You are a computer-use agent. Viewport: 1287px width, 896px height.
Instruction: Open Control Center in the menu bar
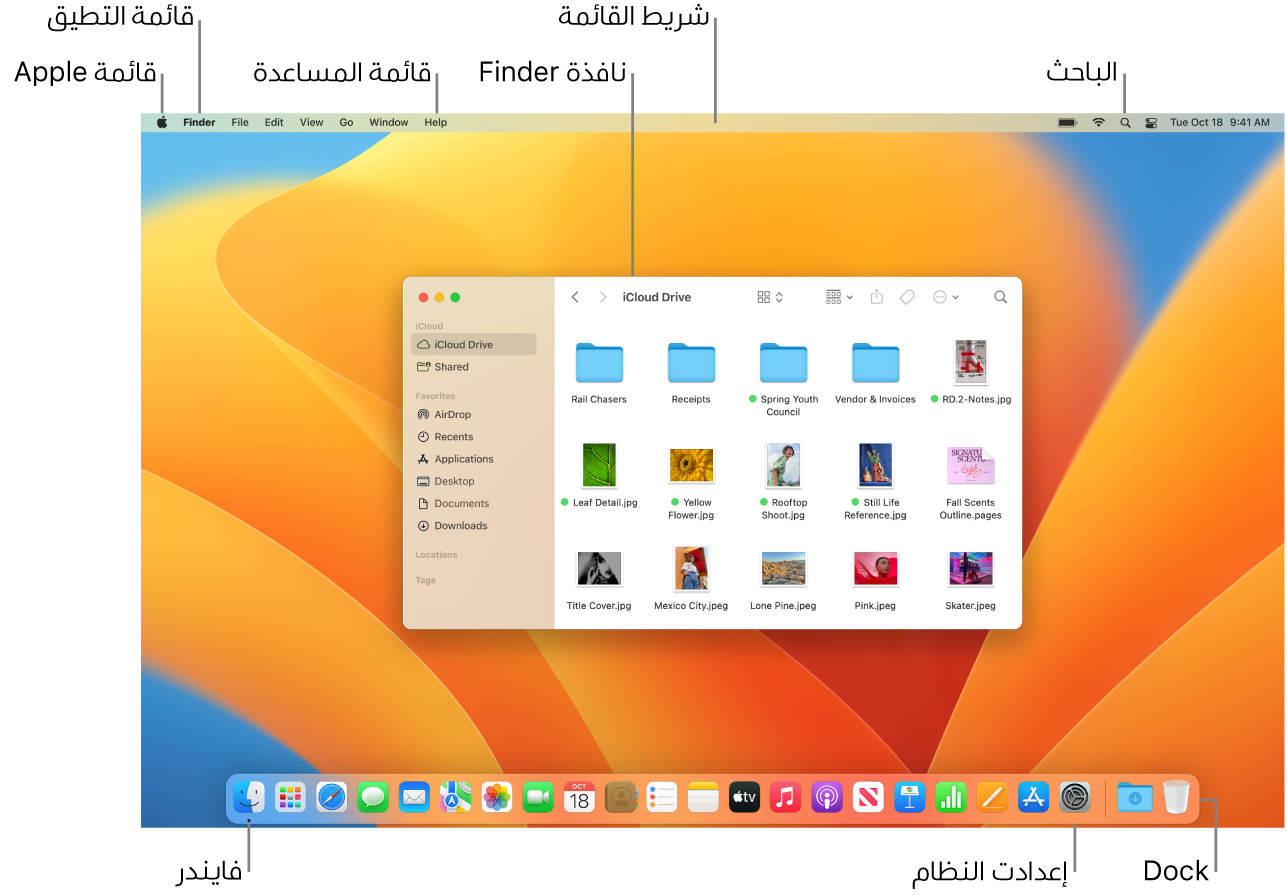click(x=1151, y=123)
